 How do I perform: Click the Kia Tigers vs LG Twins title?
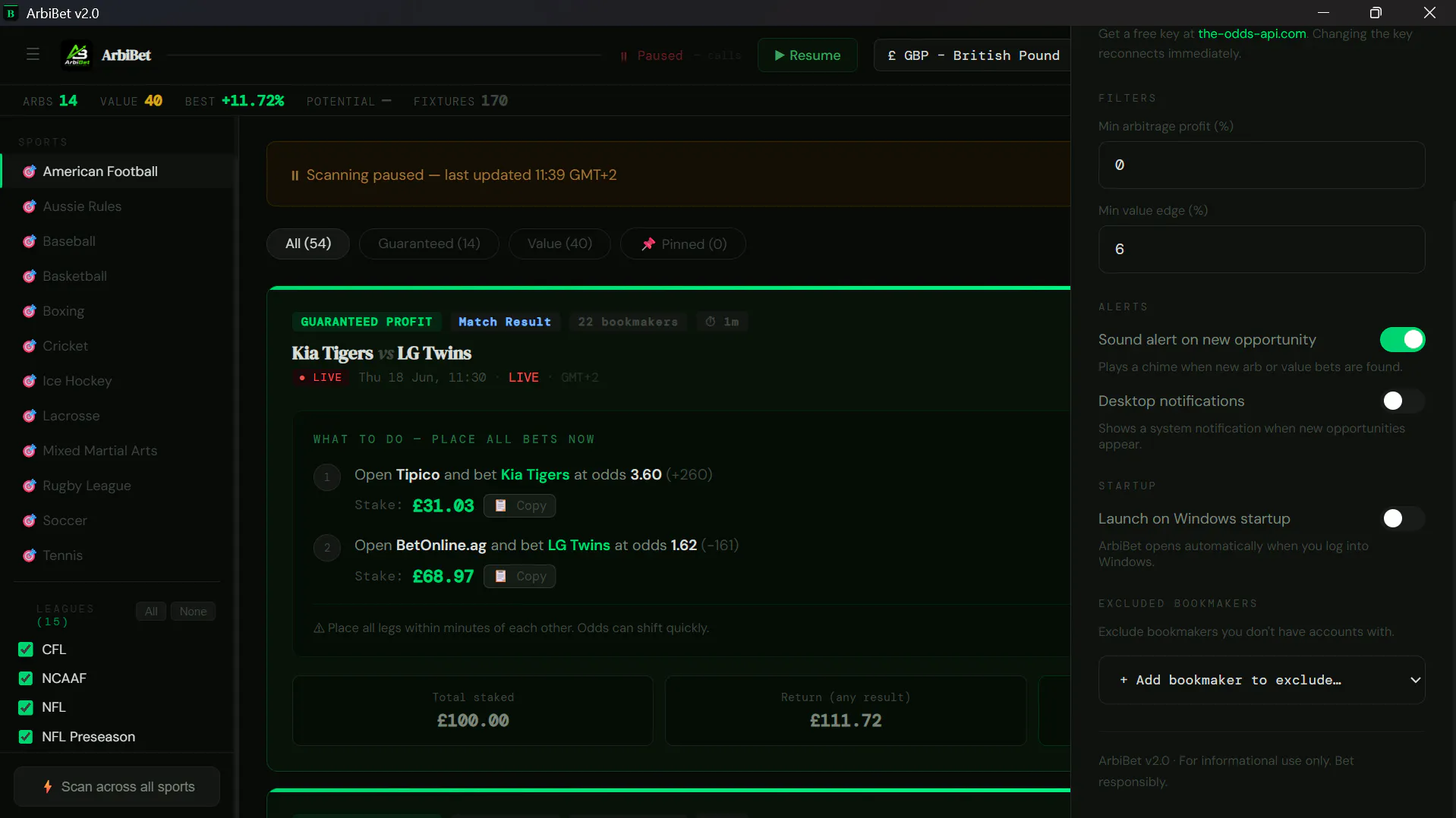coord(382,353)
